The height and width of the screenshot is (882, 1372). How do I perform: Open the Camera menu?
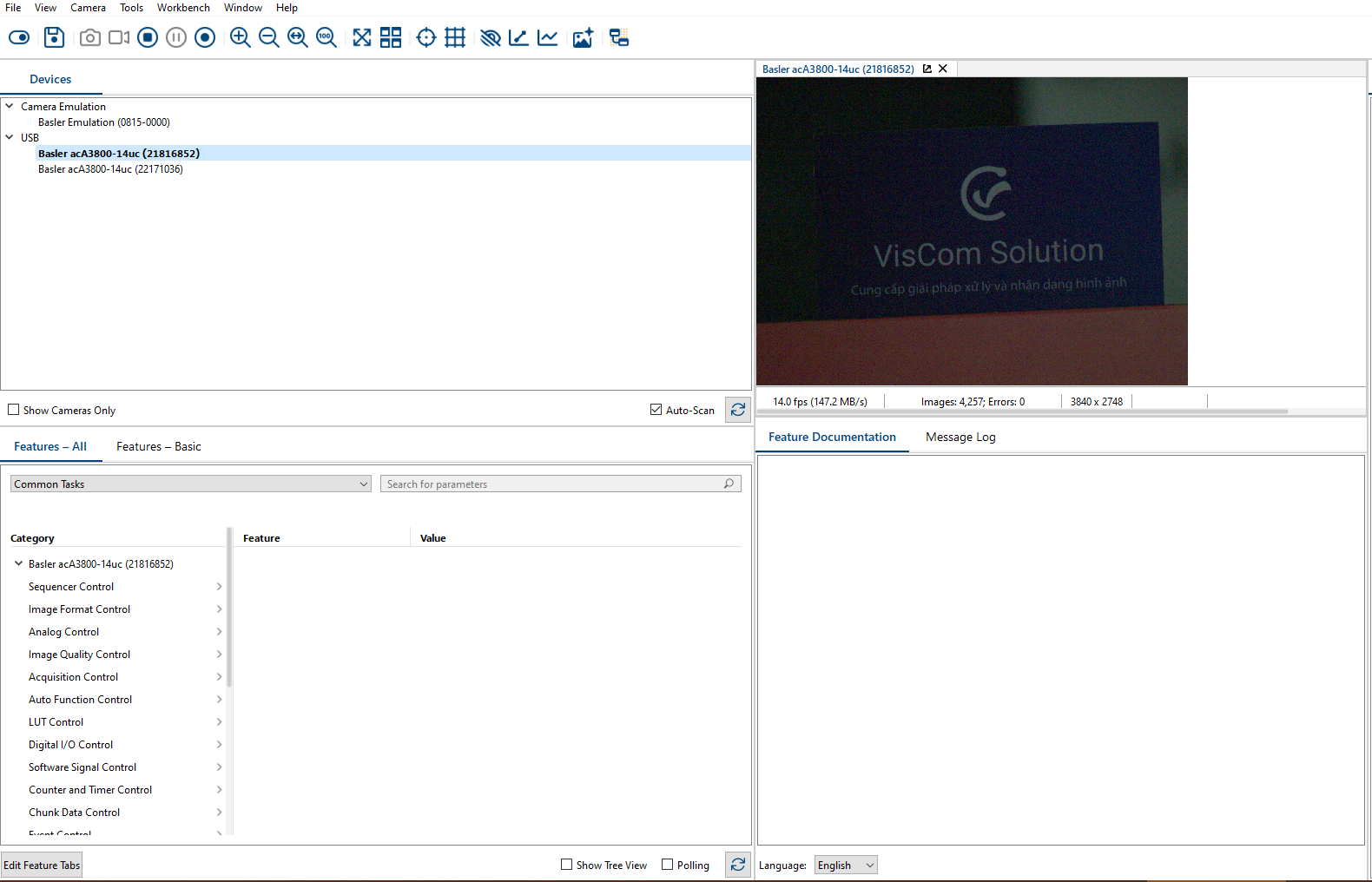(x=88, y=8)
